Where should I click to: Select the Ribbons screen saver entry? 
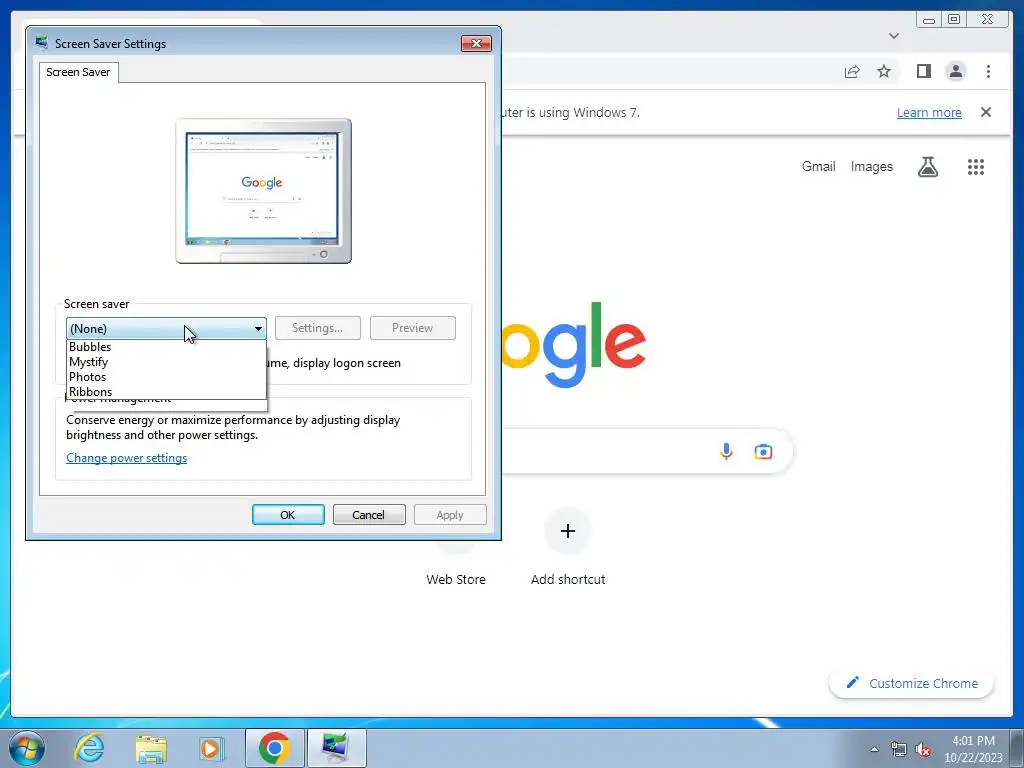(x=167, y=392)
